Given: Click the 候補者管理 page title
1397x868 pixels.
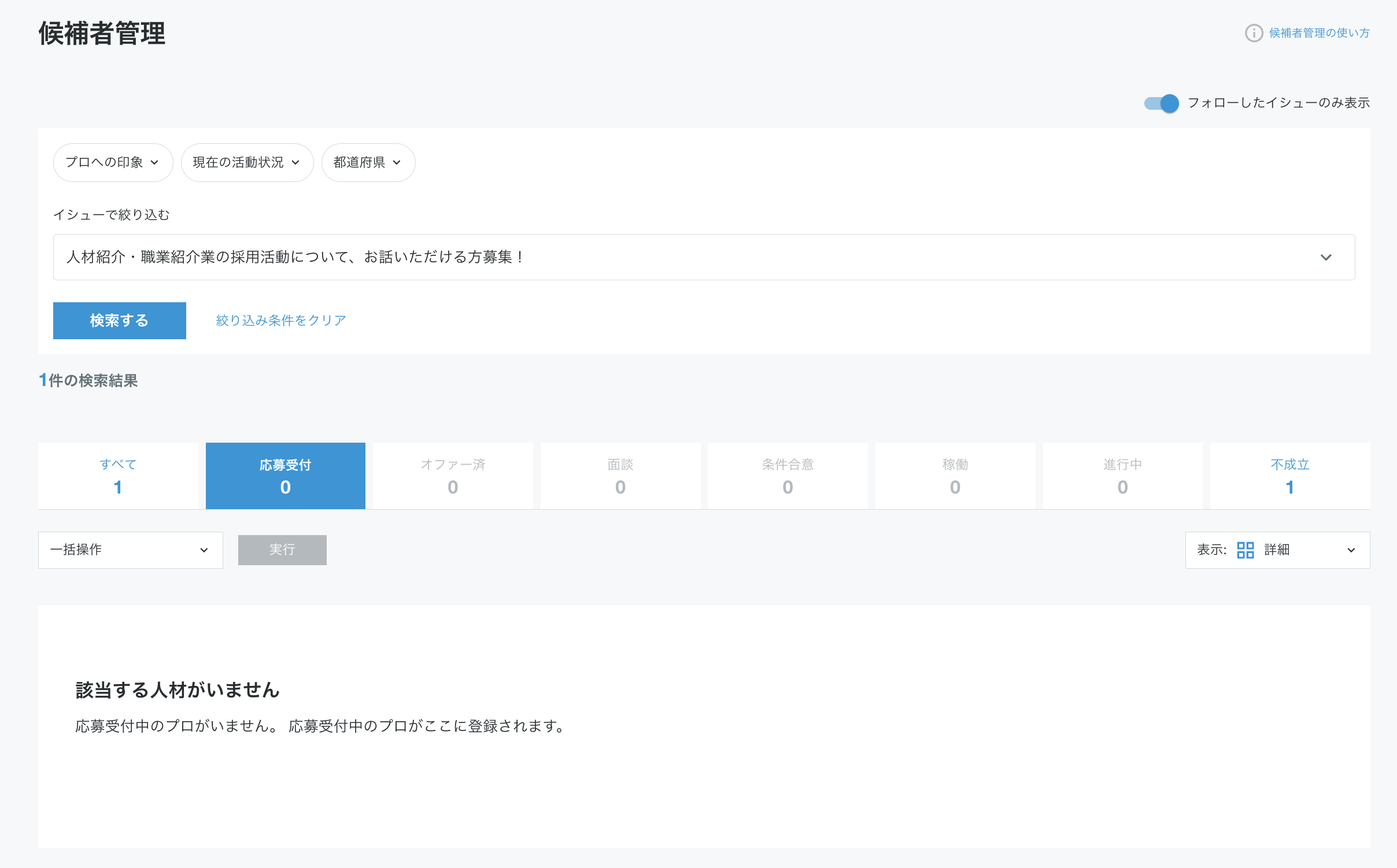Looking at the screenshot, I should coord(102,33).
